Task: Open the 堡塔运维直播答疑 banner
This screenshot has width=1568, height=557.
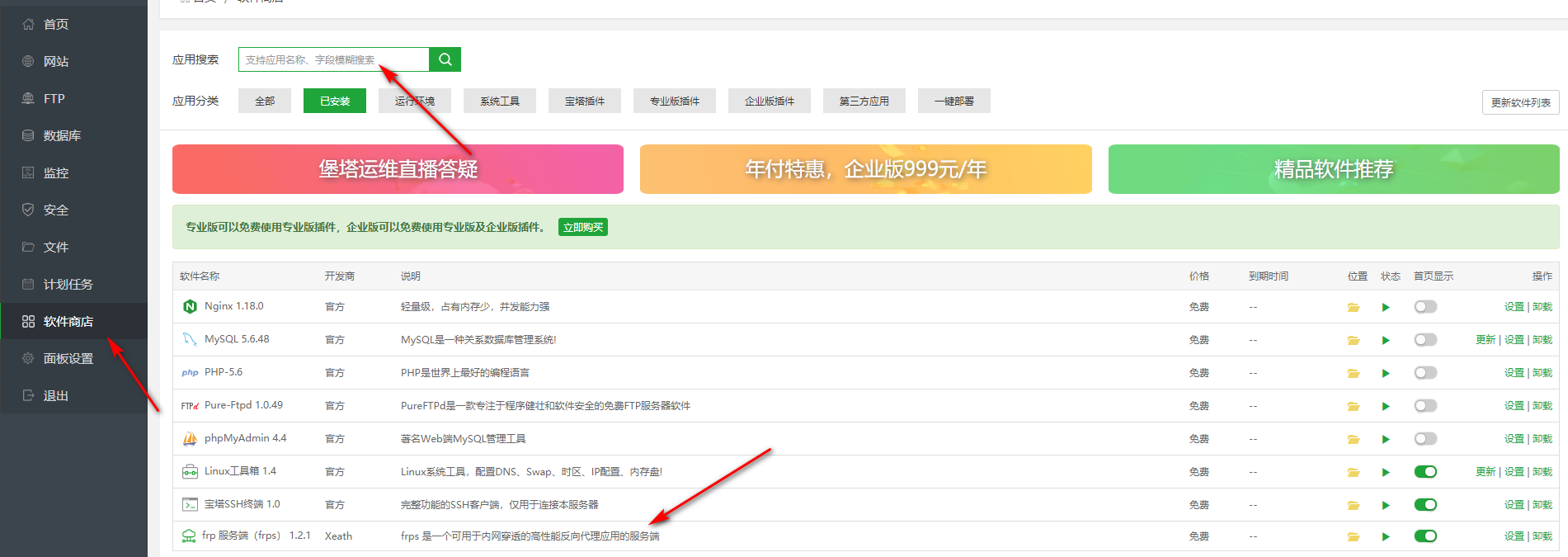Action: [x=398, y=169]
